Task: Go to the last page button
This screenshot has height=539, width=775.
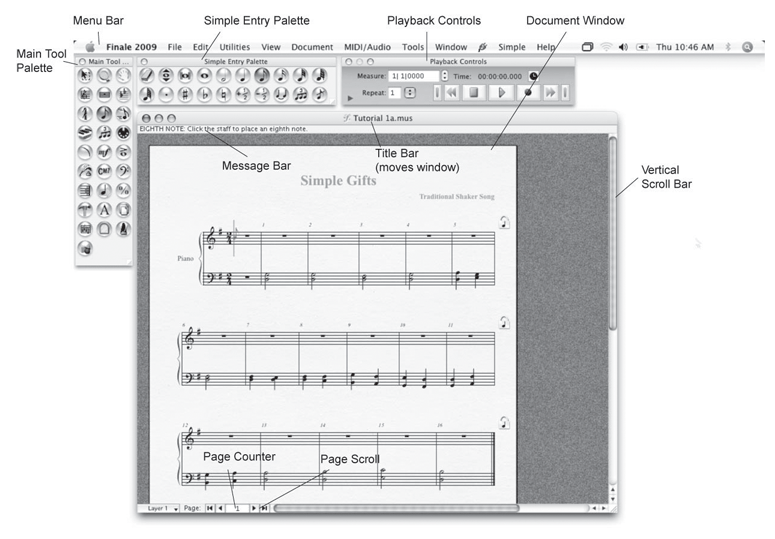Action: (x=264, y=508)
